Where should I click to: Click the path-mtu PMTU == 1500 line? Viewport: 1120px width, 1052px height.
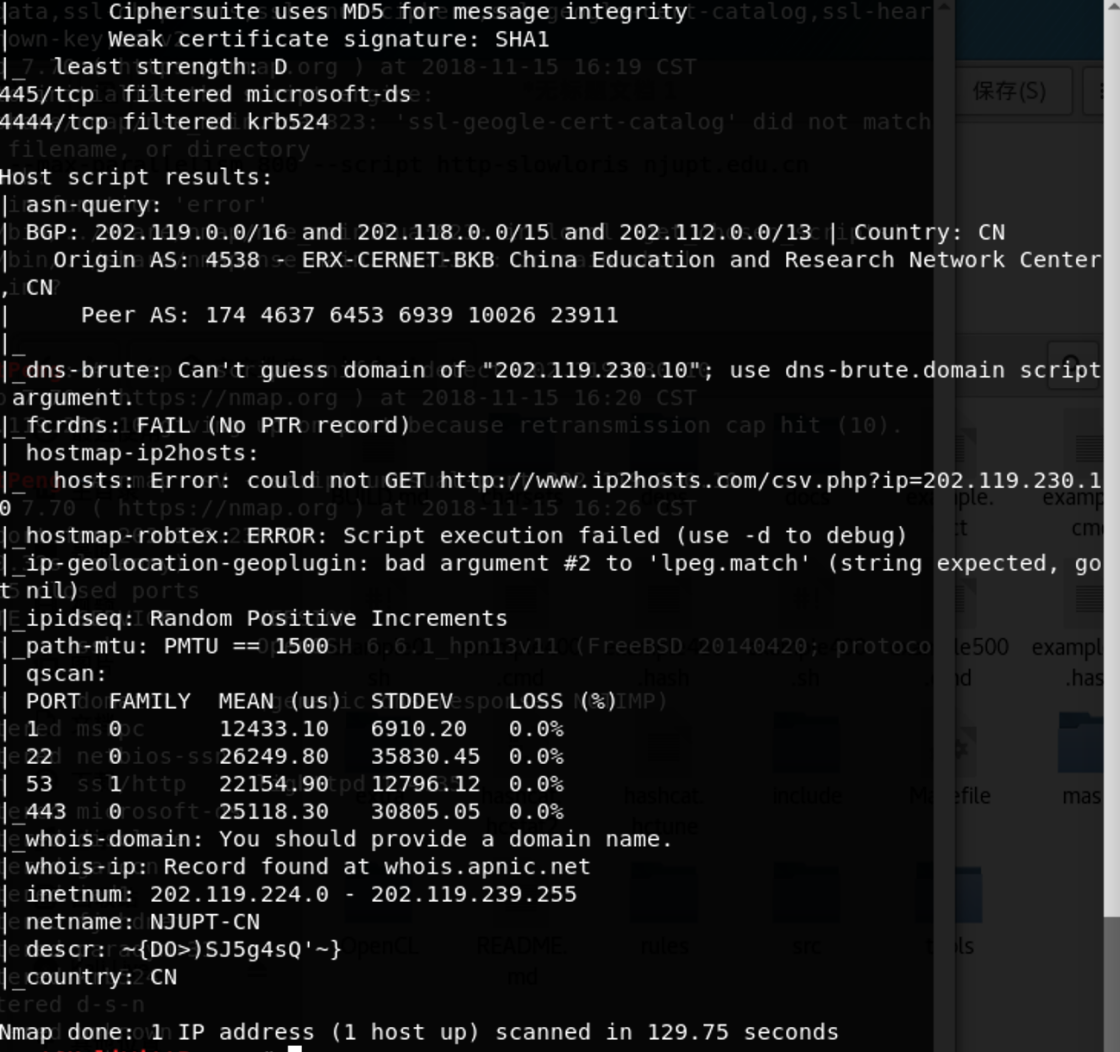click(177, 646)
